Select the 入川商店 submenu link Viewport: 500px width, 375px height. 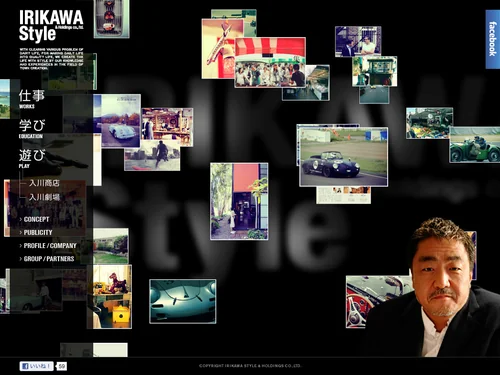click(44, 183)
